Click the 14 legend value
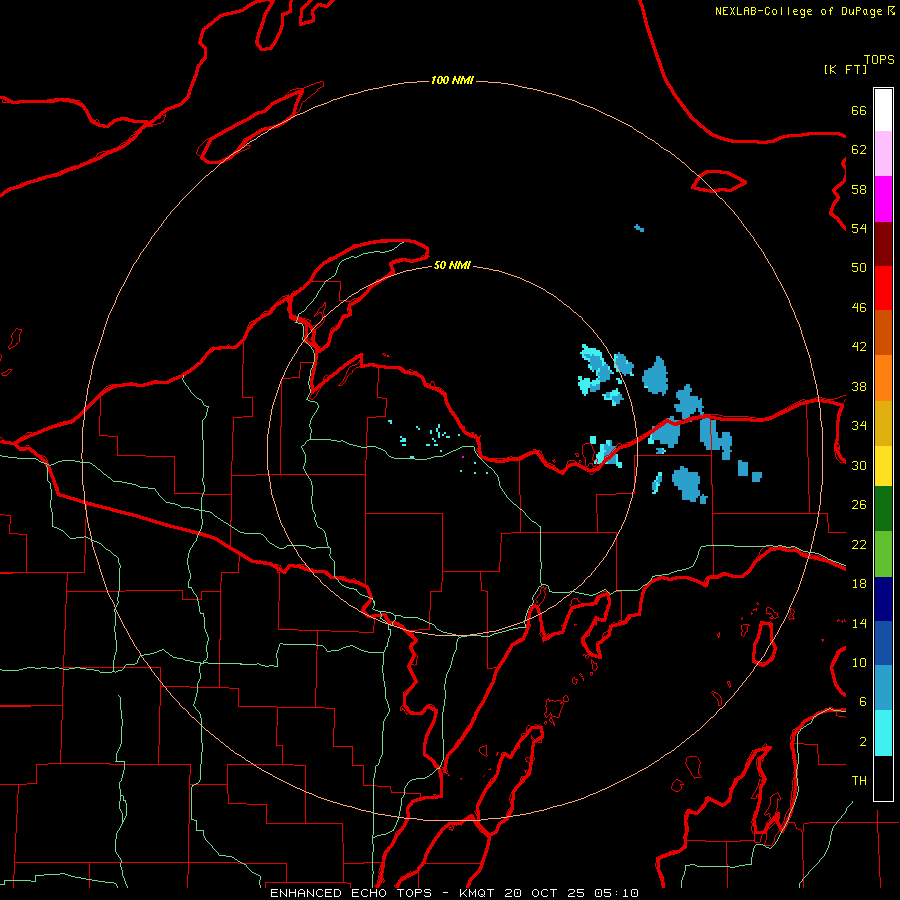The height and width of the screenshot is (900, 900). pyautogui.click(x=859, y=623)
